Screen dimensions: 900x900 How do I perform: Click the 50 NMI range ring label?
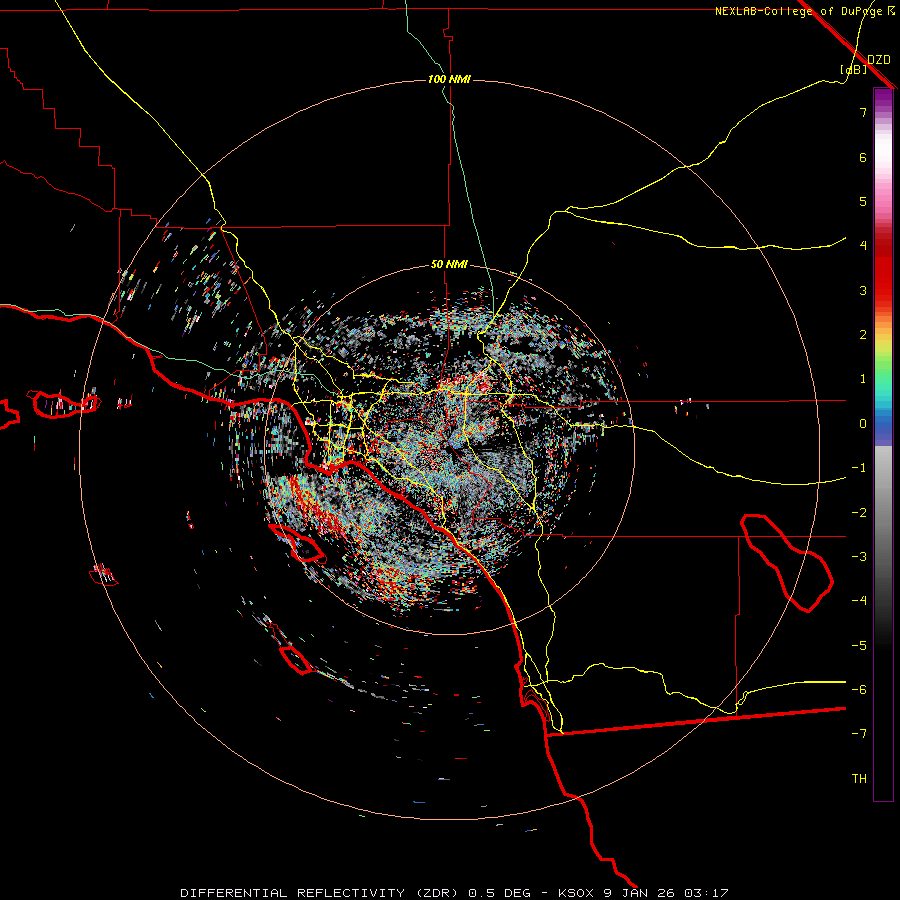point(449,265)
